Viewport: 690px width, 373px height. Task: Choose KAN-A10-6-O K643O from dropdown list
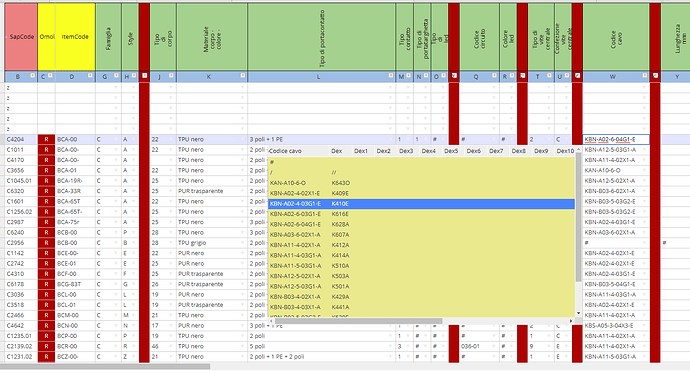coord(421,183)
